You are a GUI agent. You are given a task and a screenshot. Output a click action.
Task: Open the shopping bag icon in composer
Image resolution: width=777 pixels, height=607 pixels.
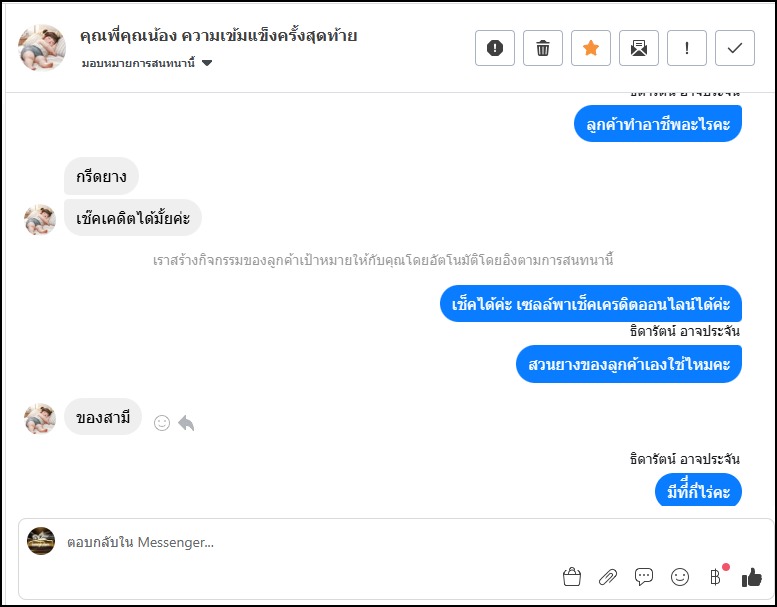tap(572, 577)
